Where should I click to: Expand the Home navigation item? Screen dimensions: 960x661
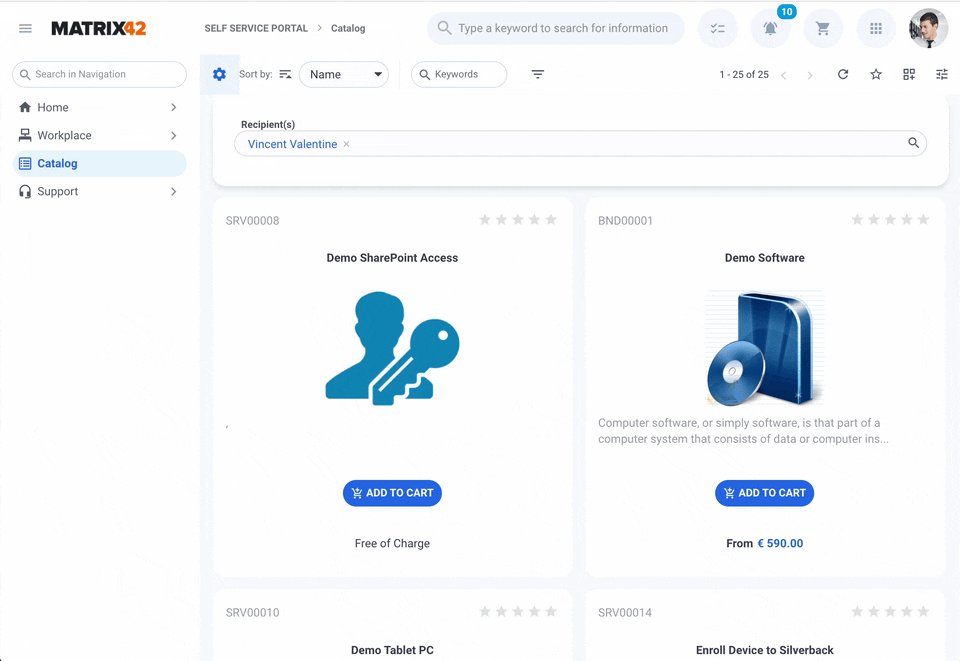pyautogui.click(x=174, y=107)
